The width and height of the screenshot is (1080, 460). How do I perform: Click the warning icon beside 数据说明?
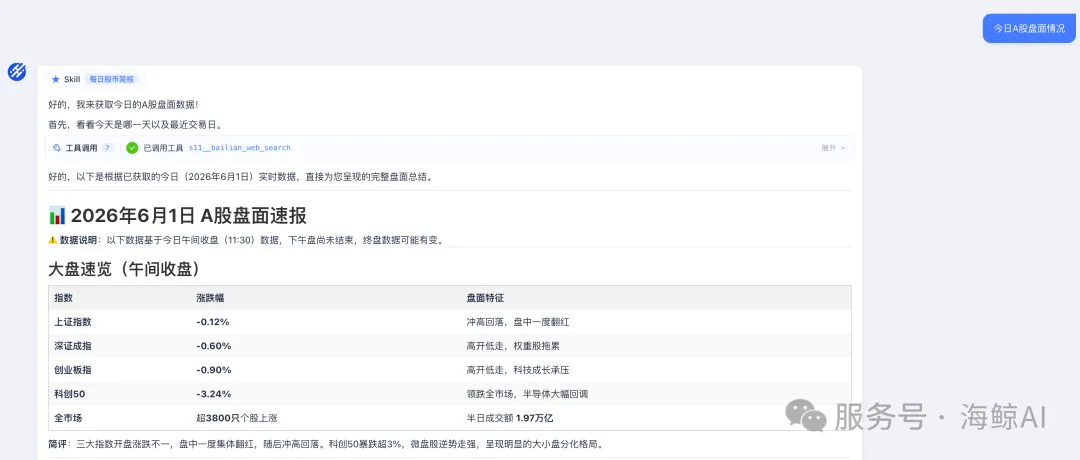(x=52, y=240)
